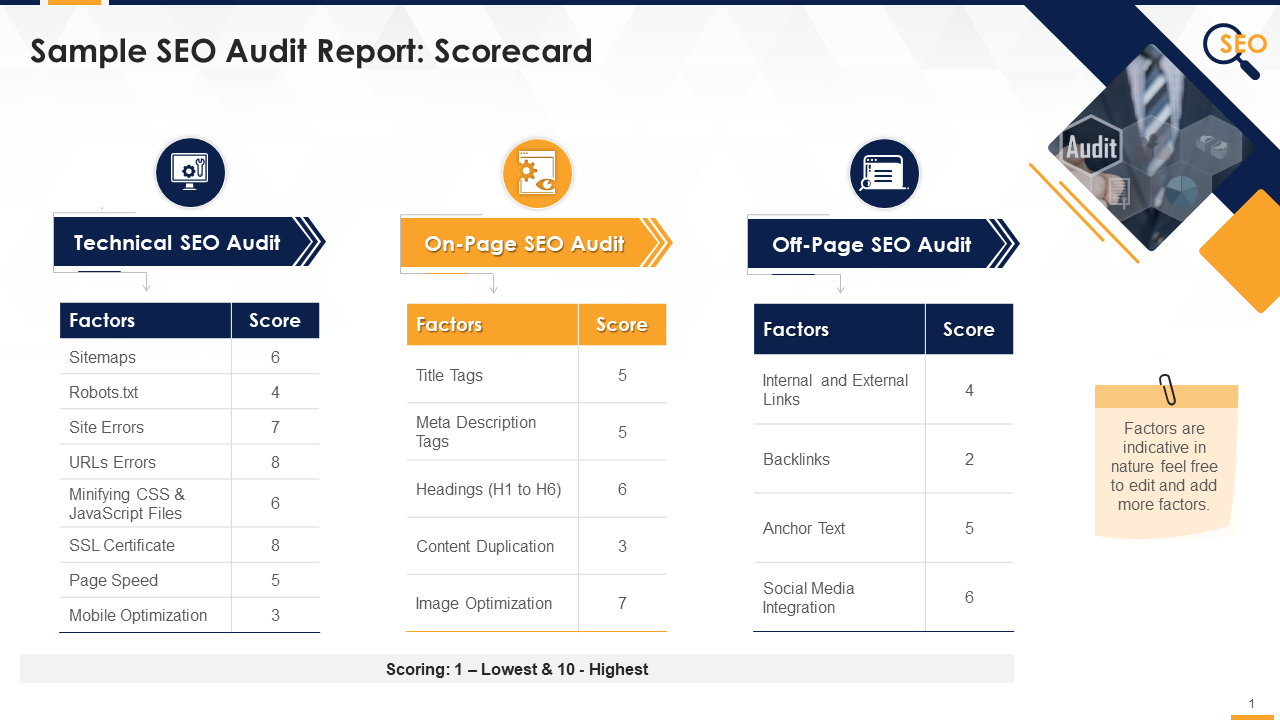Click chevron arrows on On-Page SEO Audit banner
The height and width of the screenshot is (720, 1280).
click(657, 243)
